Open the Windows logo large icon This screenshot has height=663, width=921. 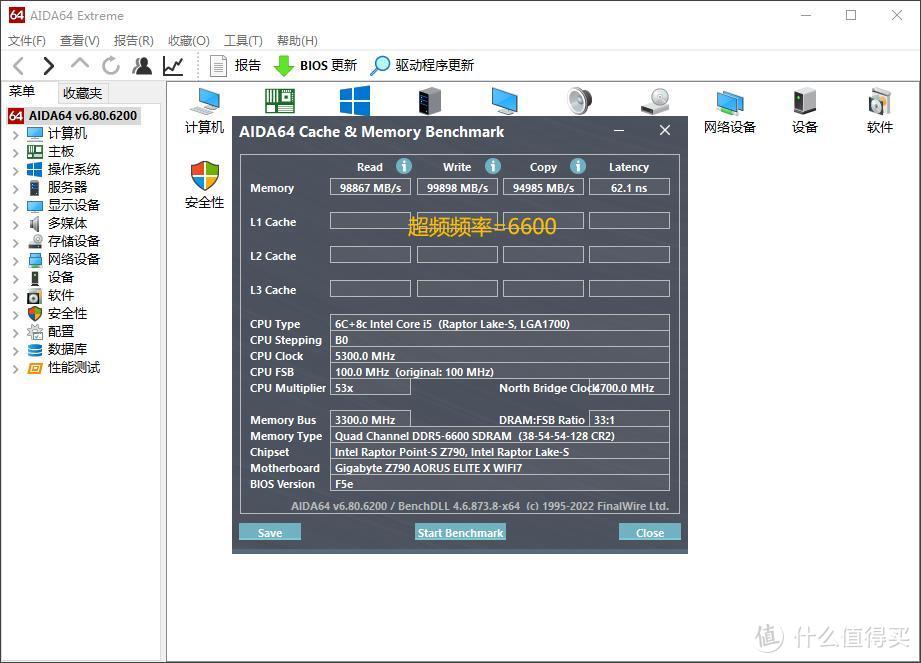click(x=355, y=100)
